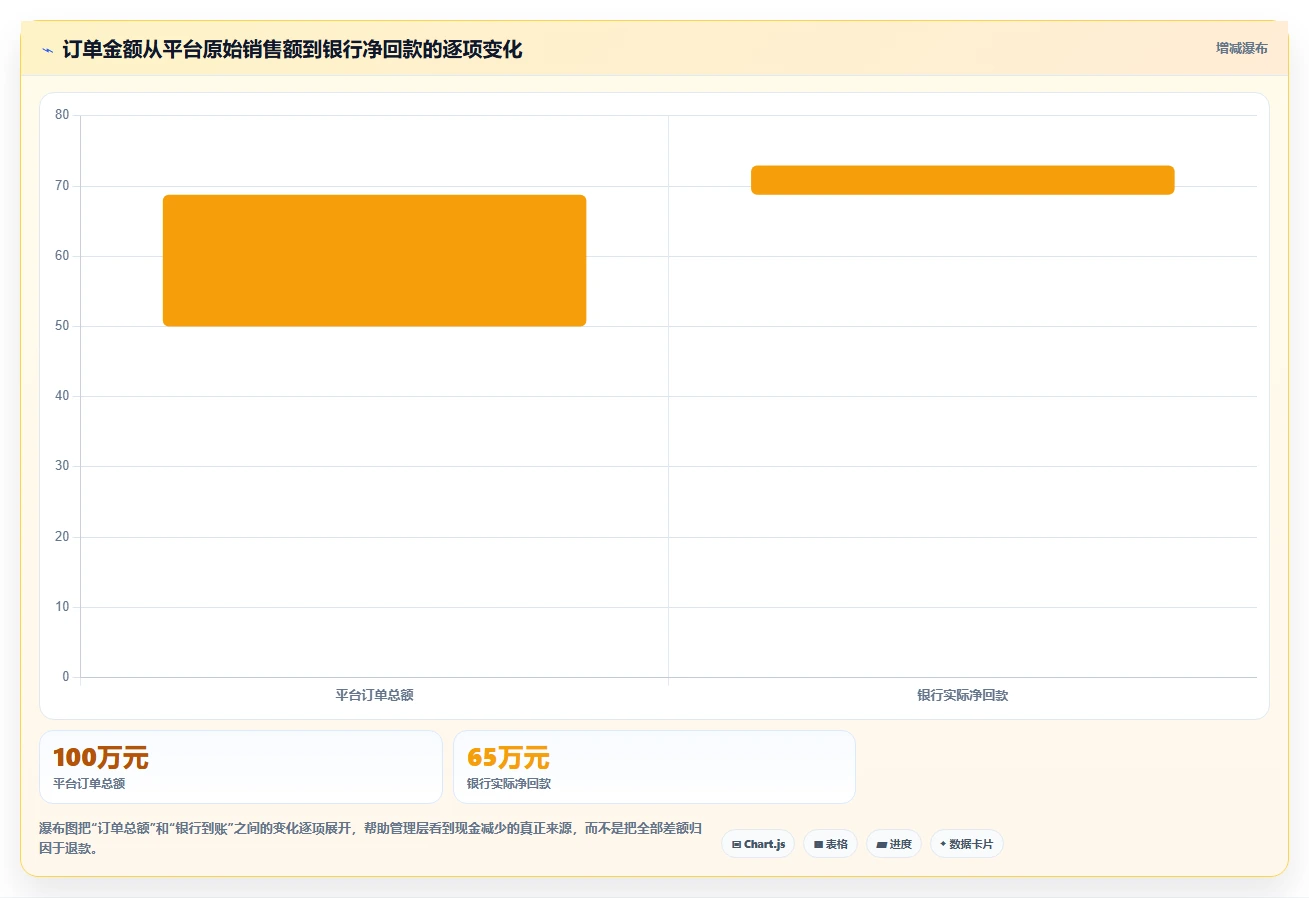Click the y-axis value 10
1309x898 pixels.
tap(62, 607)
